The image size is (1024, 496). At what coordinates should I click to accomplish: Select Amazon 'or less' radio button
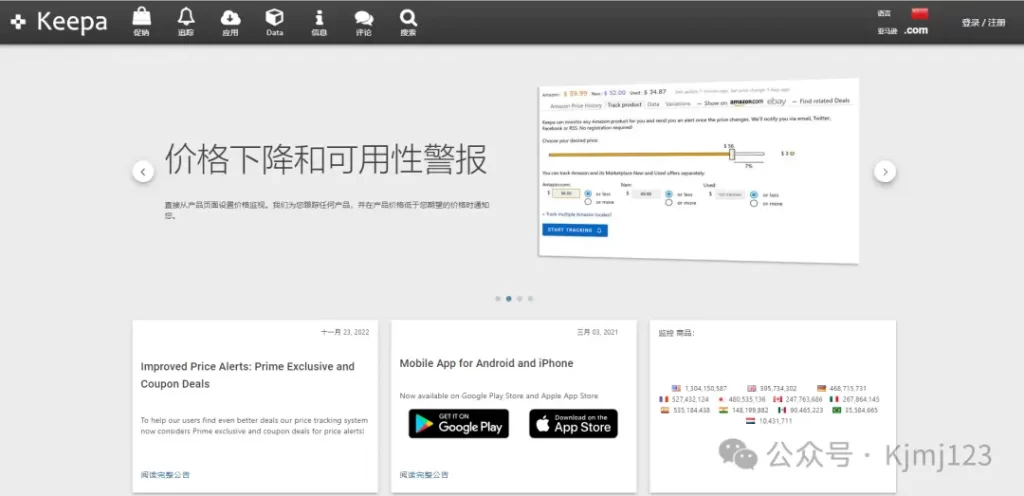pyautogui.click(x=588, y=194)
